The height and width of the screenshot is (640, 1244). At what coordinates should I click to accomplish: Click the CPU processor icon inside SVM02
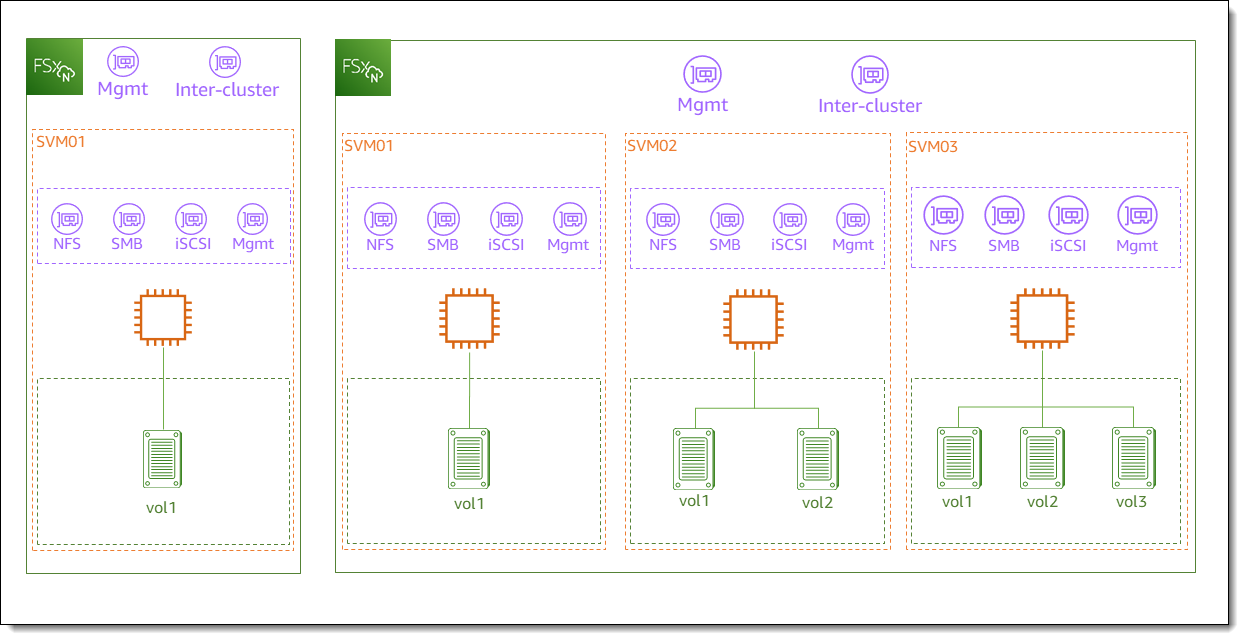click(x=755, y=320)
